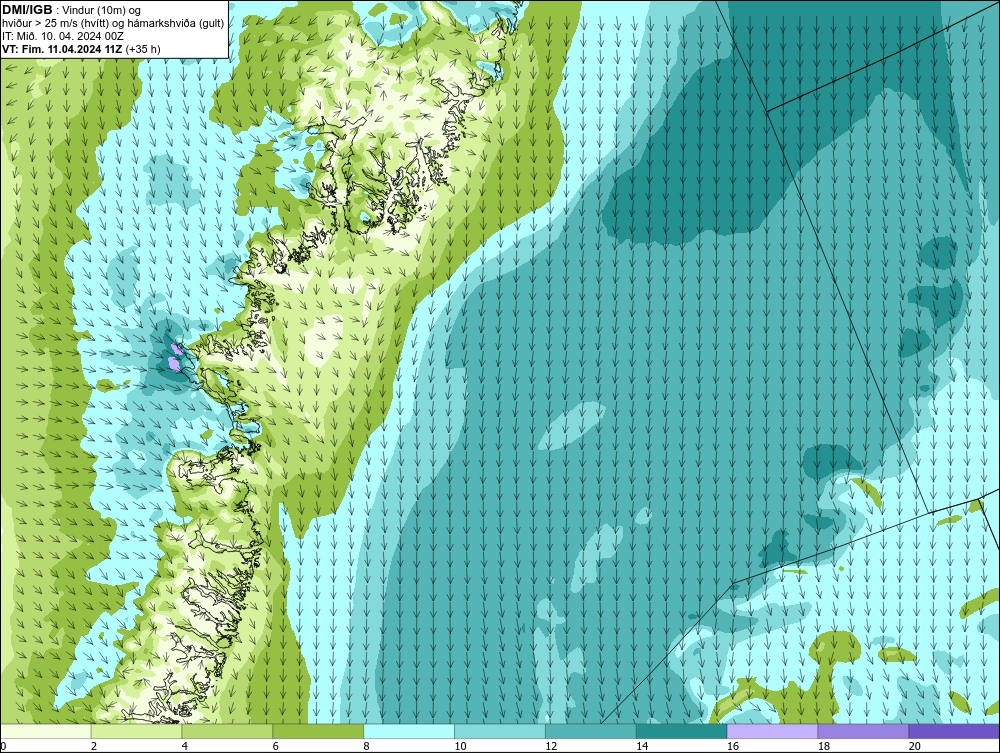Click the 8–10 m/s pale cyan legend swatch
Image resolution: width=1000 pixels, height=753 pixels.
409,731
